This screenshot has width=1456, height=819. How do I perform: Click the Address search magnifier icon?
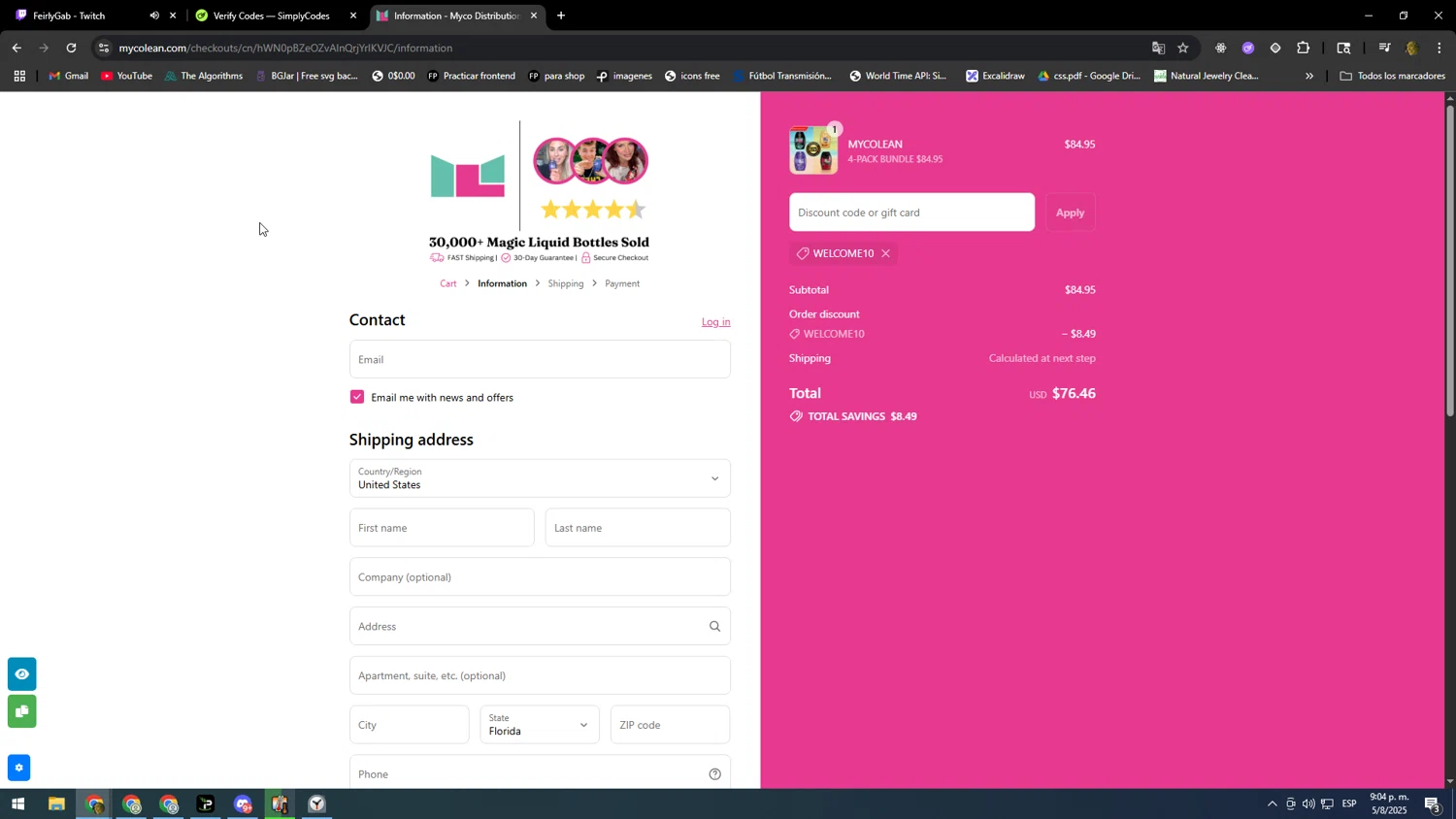point(715,627)
